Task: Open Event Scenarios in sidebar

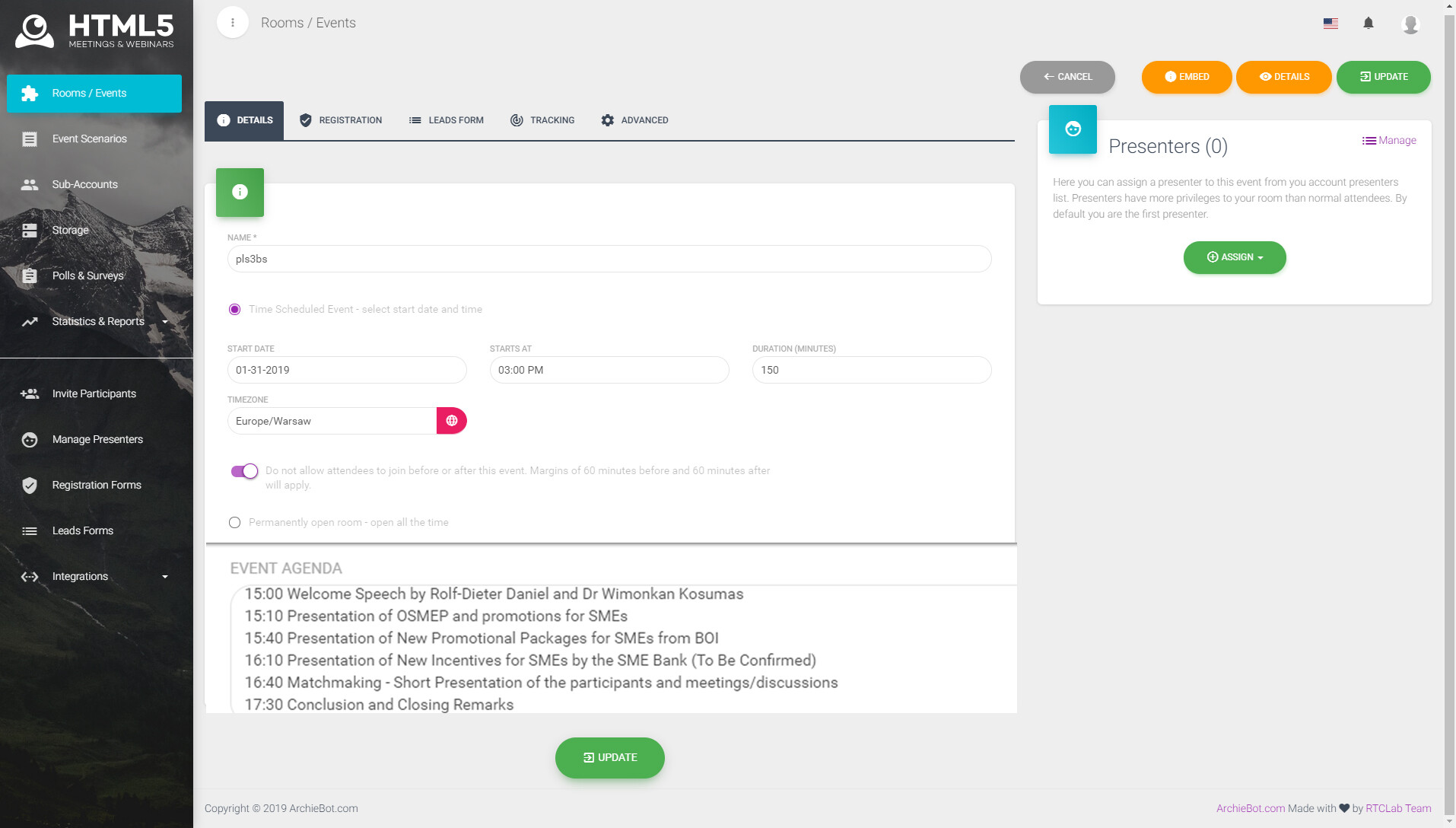Action: pos(94,139)
